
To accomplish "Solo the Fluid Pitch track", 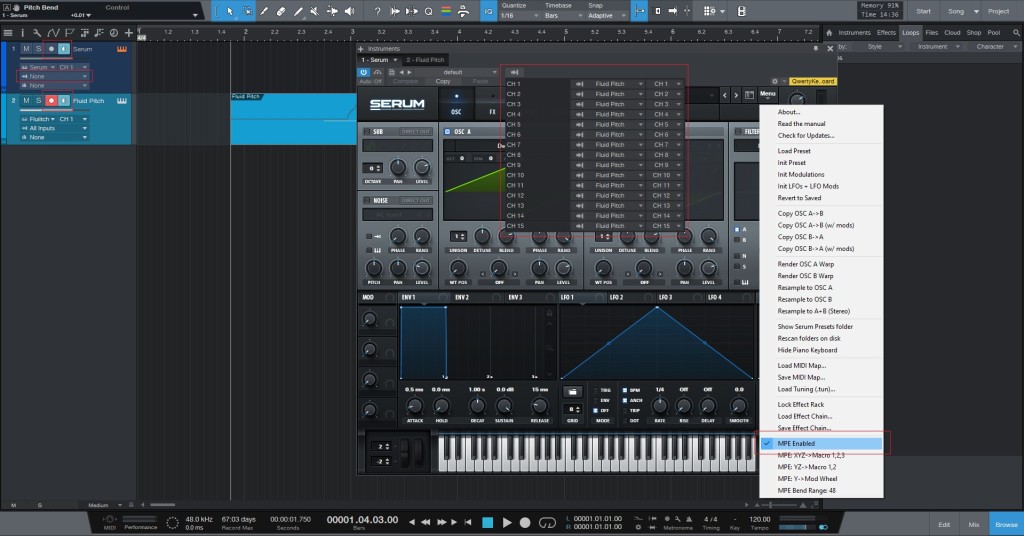I will coord(39,101).
